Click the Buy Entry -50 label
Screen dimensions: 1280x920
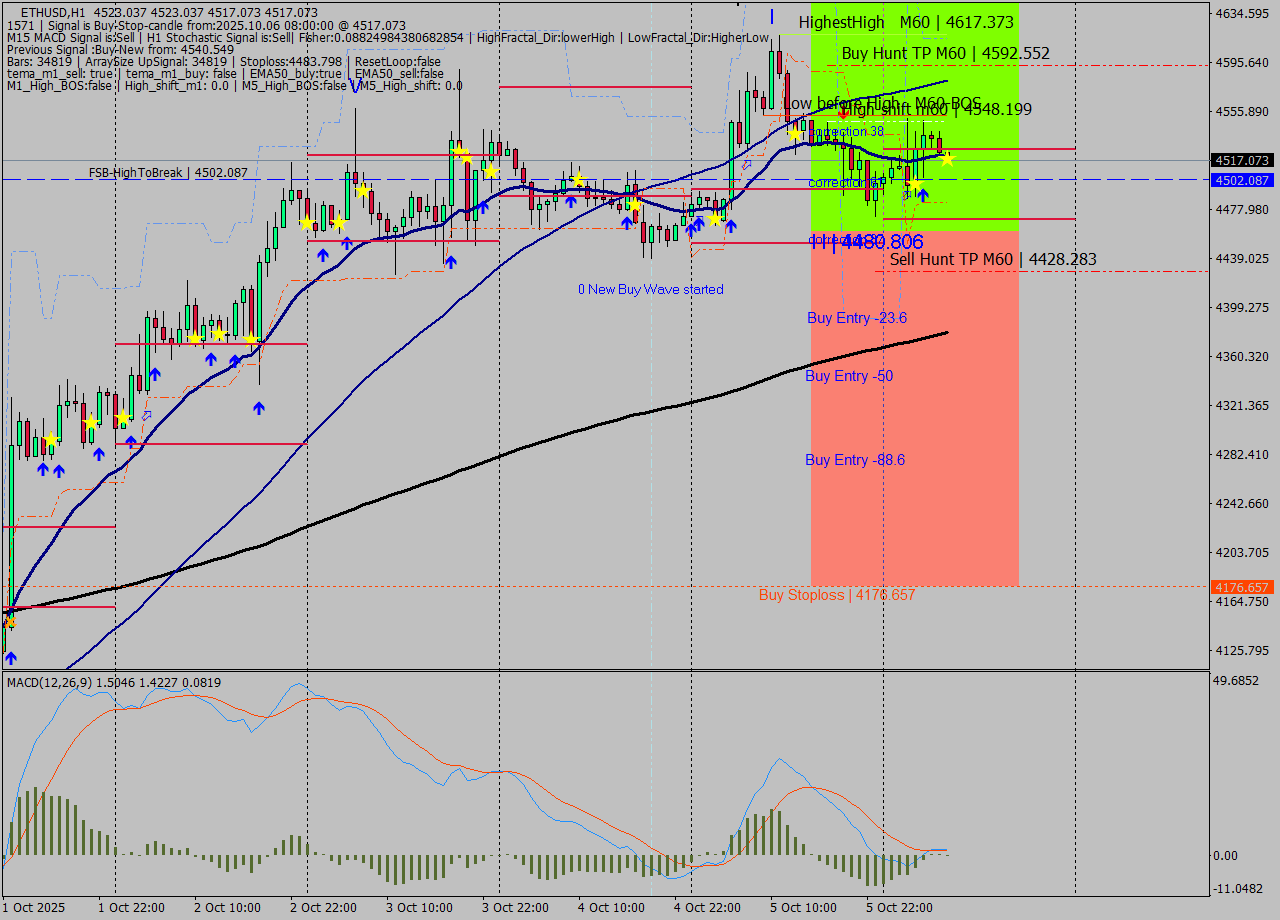[x=848, y=376]
